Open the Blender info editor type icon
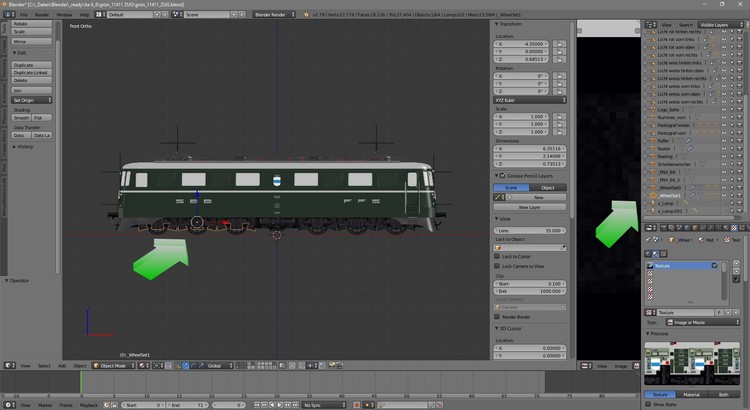The height and width of the screenshot is (410, 750). 9,15
